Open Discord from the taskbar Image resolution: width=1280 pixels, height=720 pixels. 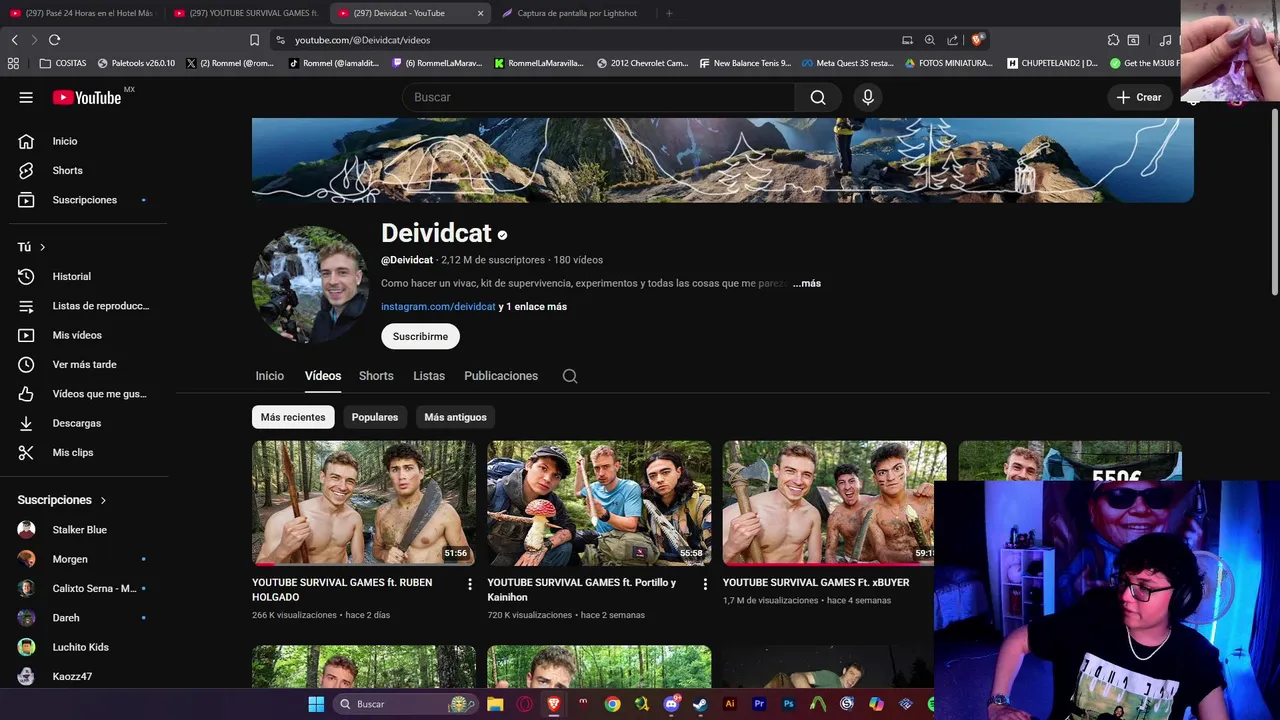point(671,704)
